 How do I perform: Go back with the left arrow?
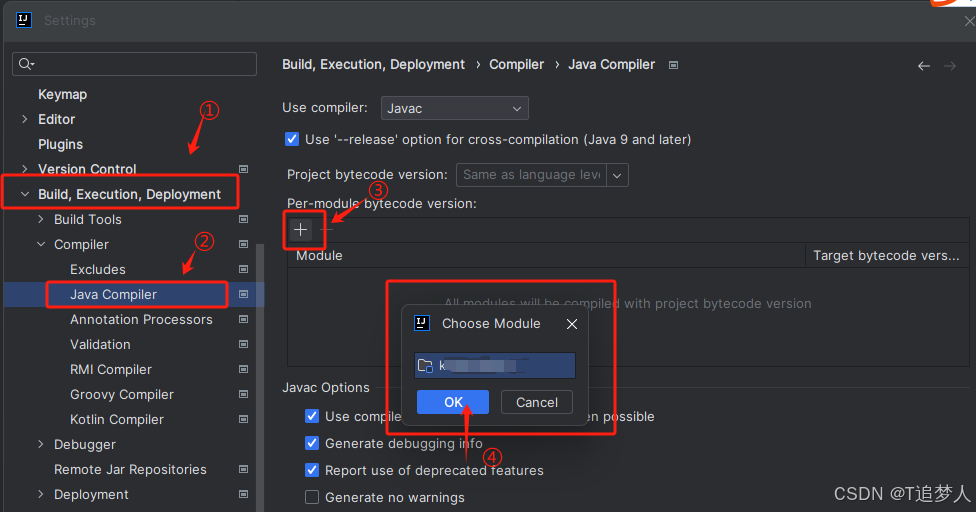click(x=924, y=66)
